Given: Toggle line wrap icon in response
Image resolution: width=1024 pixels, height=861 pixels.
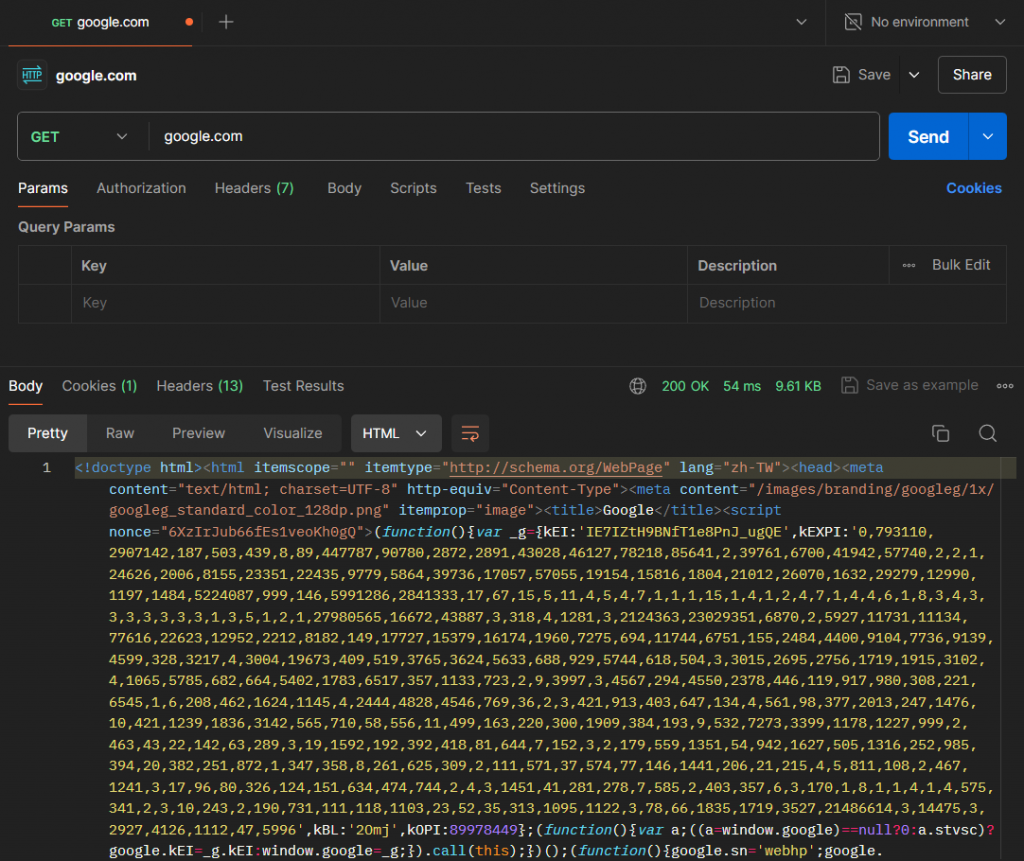Looking at the screenshot, I should coord(470,433).
